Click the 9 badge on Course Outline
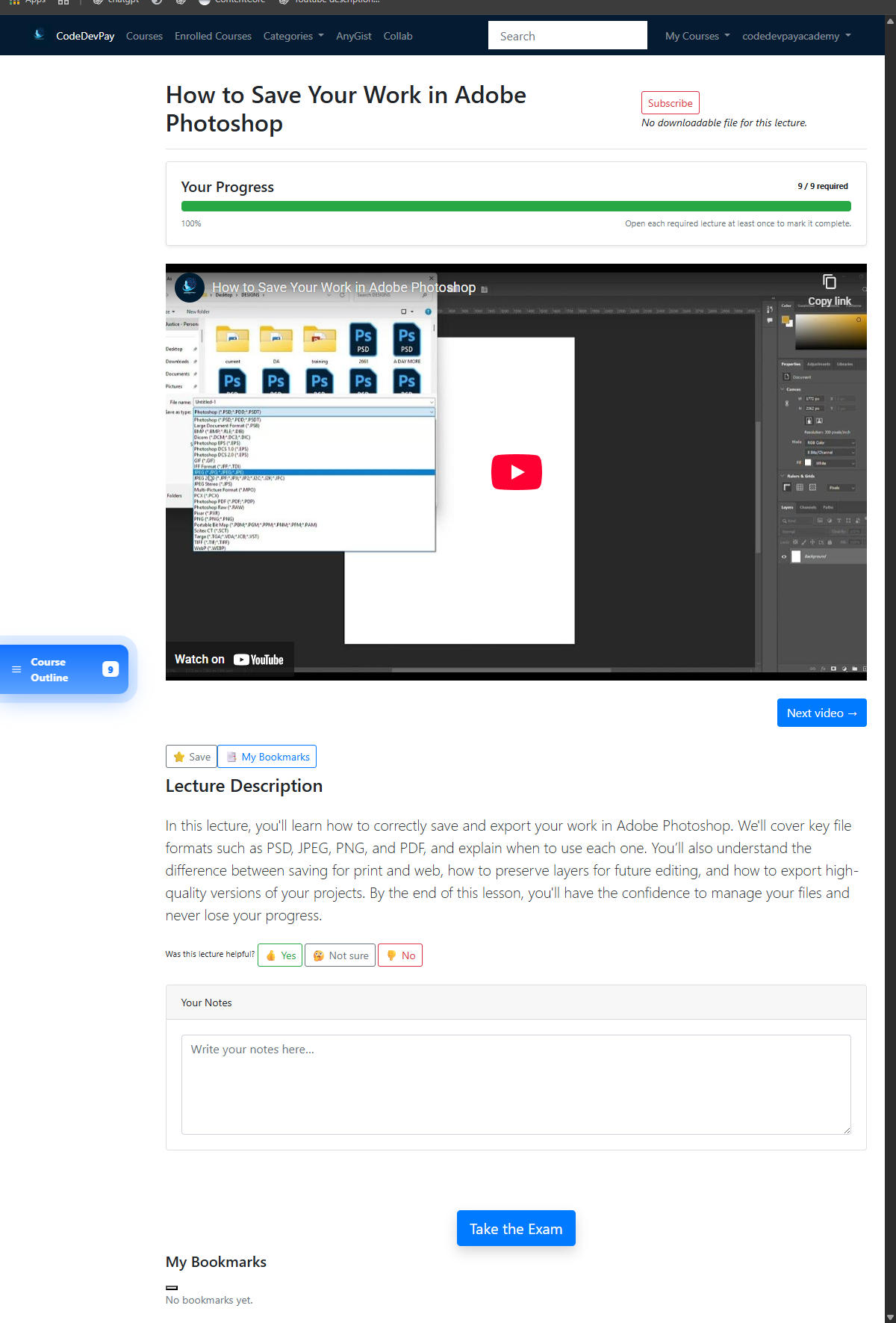 pyautogui.click(x=111, y=669)
